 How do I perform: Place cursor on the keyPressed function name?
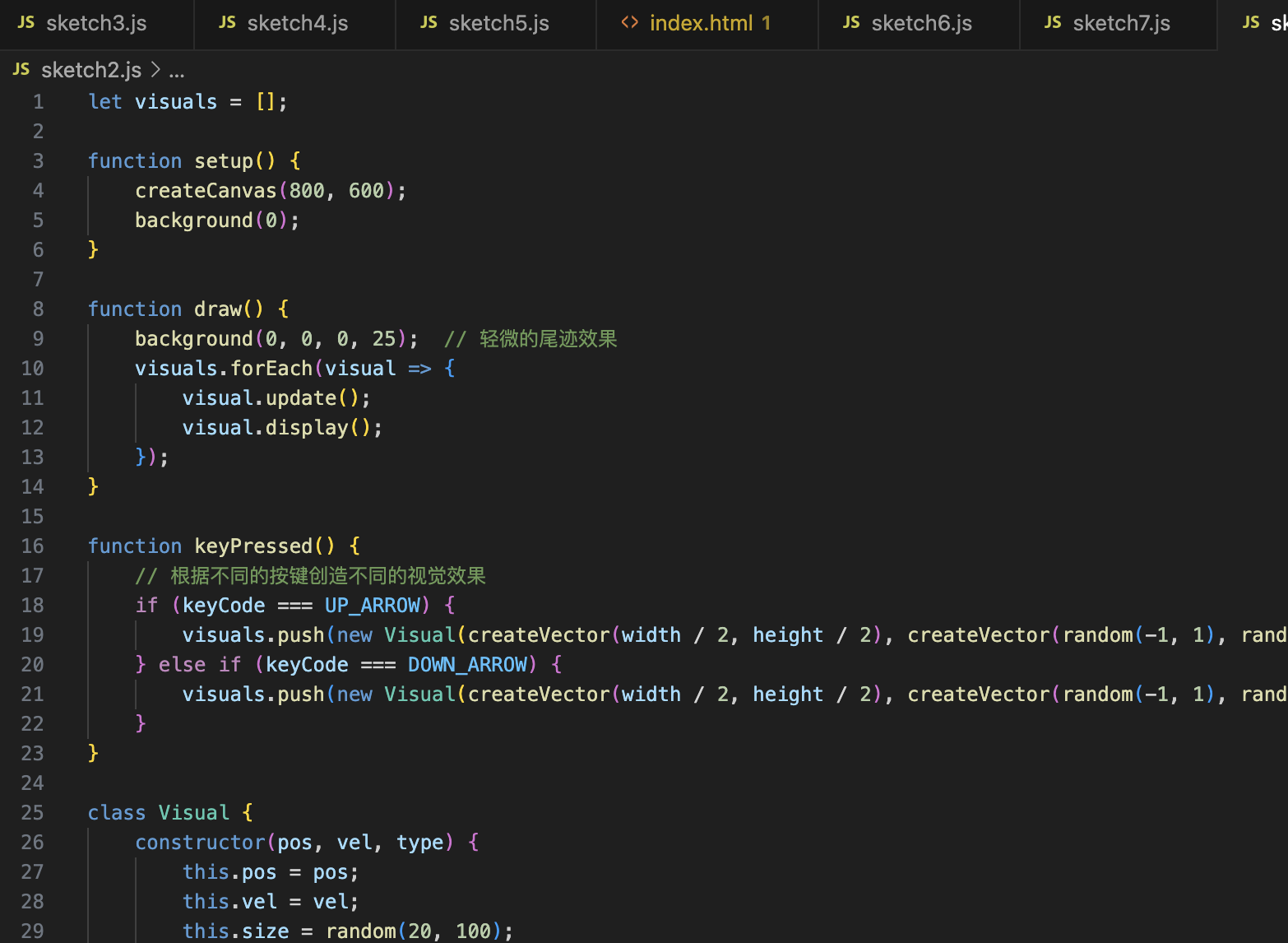(253, 546)
